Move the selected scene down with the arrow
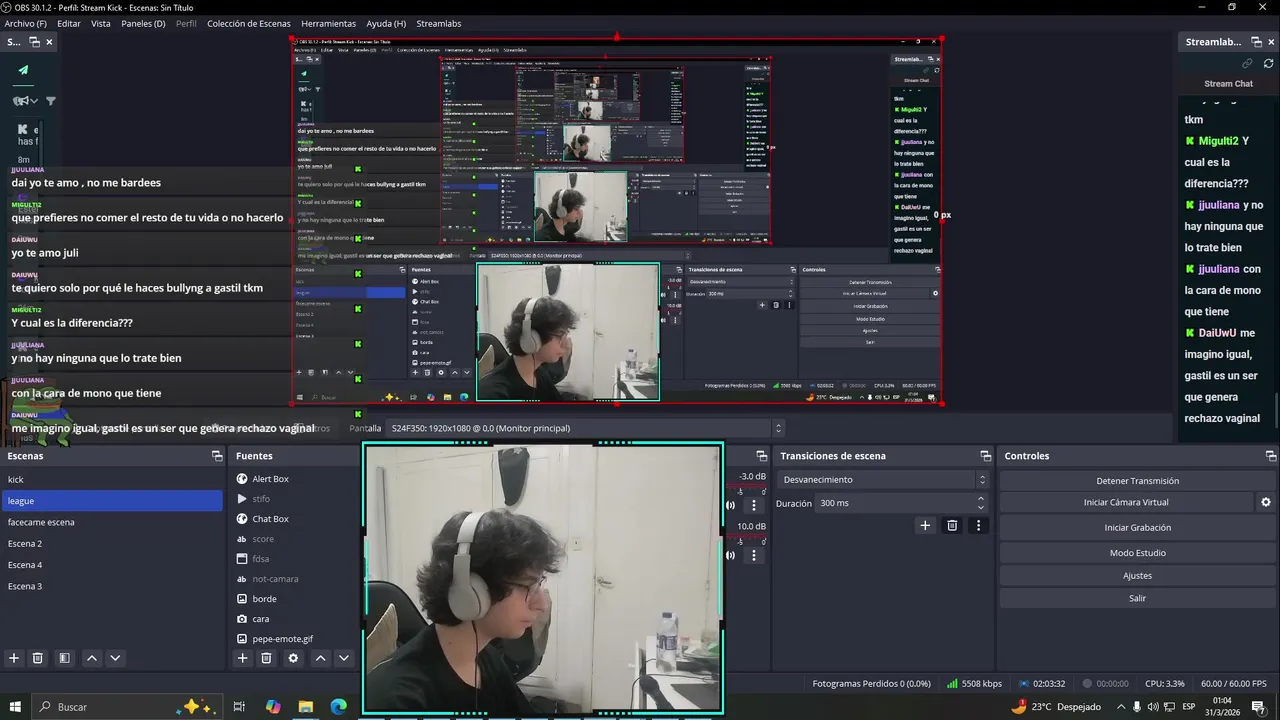This screenshot has height=720, width=1280. coord(115,658)
